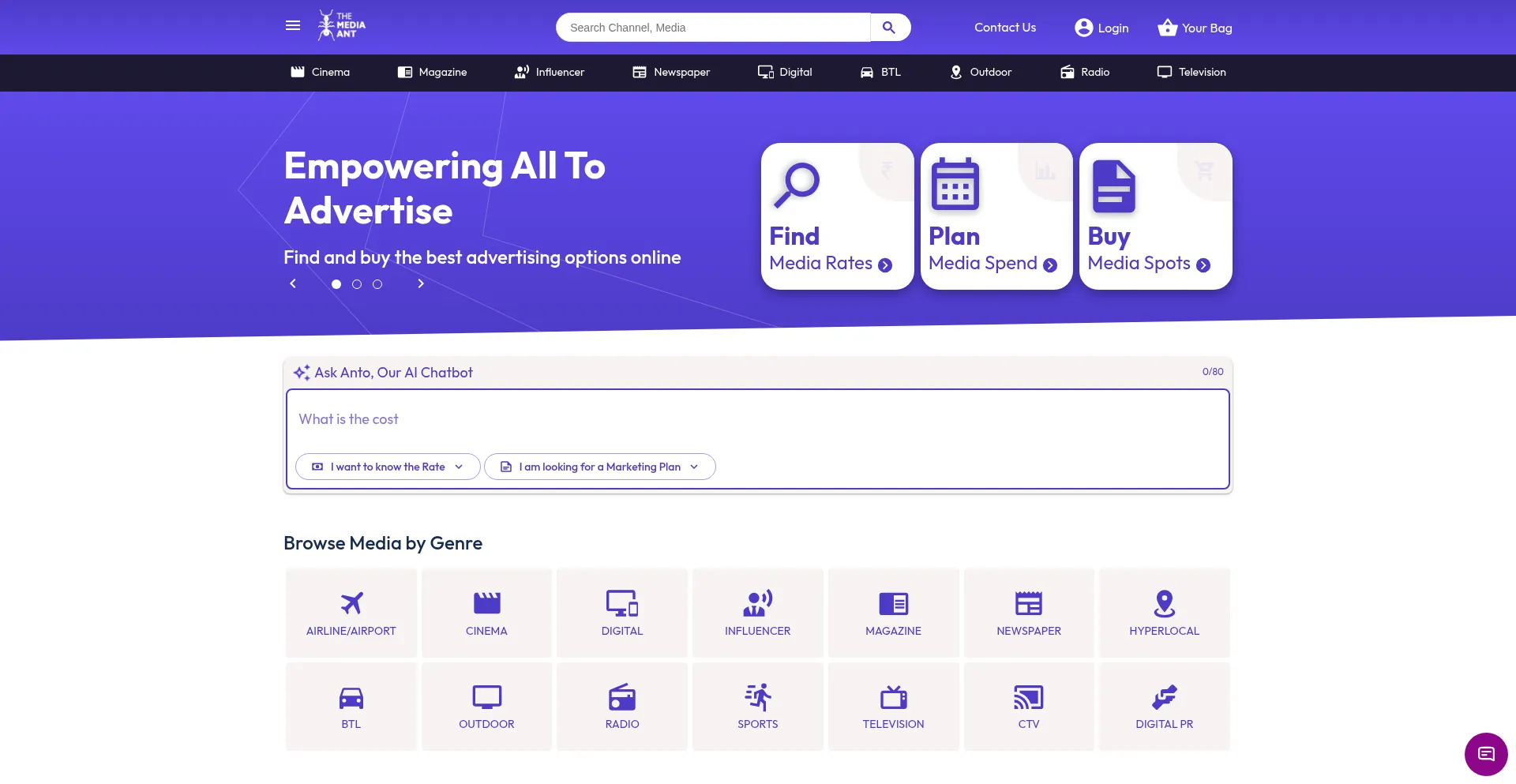
Task: Click the Contact Us link
Action: point(1005,28)
